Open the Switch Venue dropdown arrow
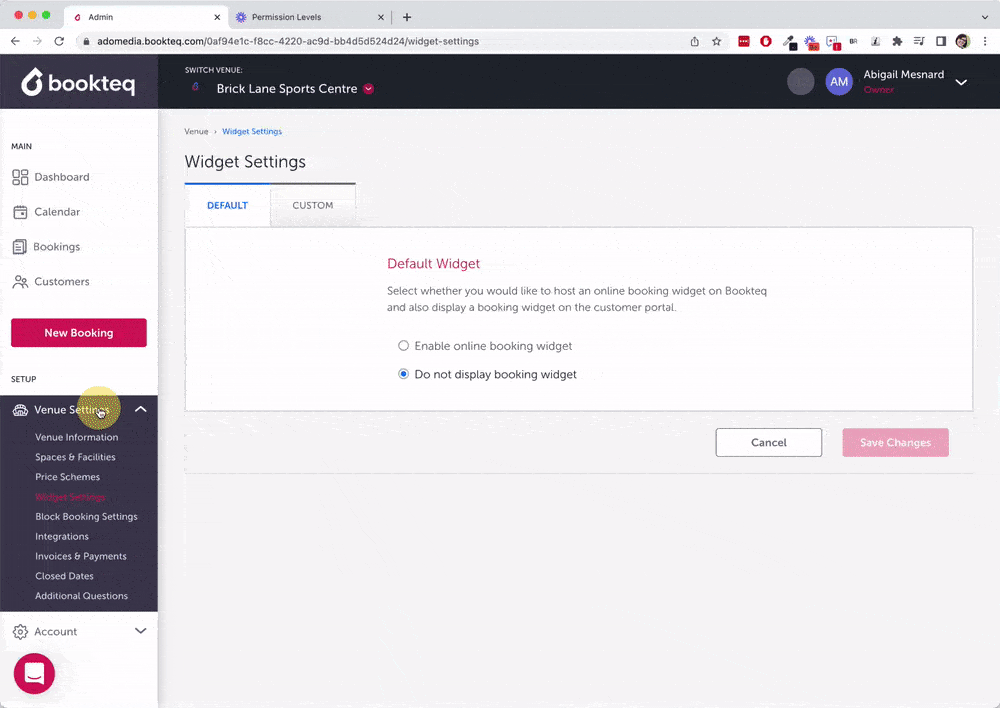 [x=368, y=89]
